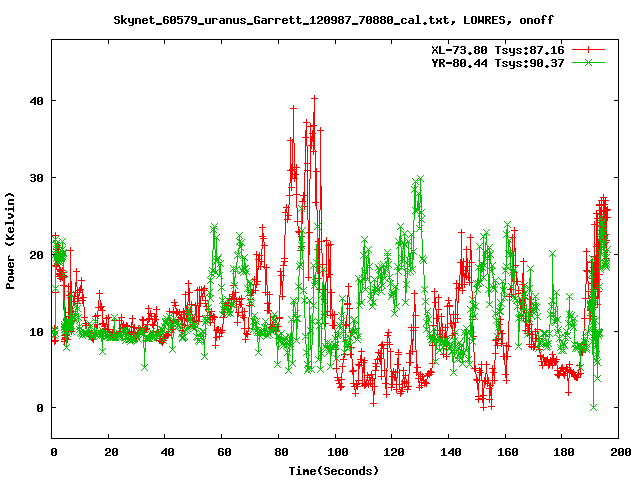Screen dimensions: 640x480
Task: Click x-axis tick label 20
Action: pyautogui.click(x=111, y=452)
